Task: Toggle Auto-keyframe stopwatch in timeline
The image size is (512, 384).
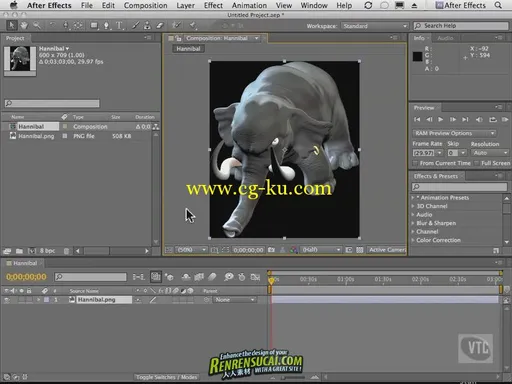Action: pyautogui.click(x=242, y=277)
